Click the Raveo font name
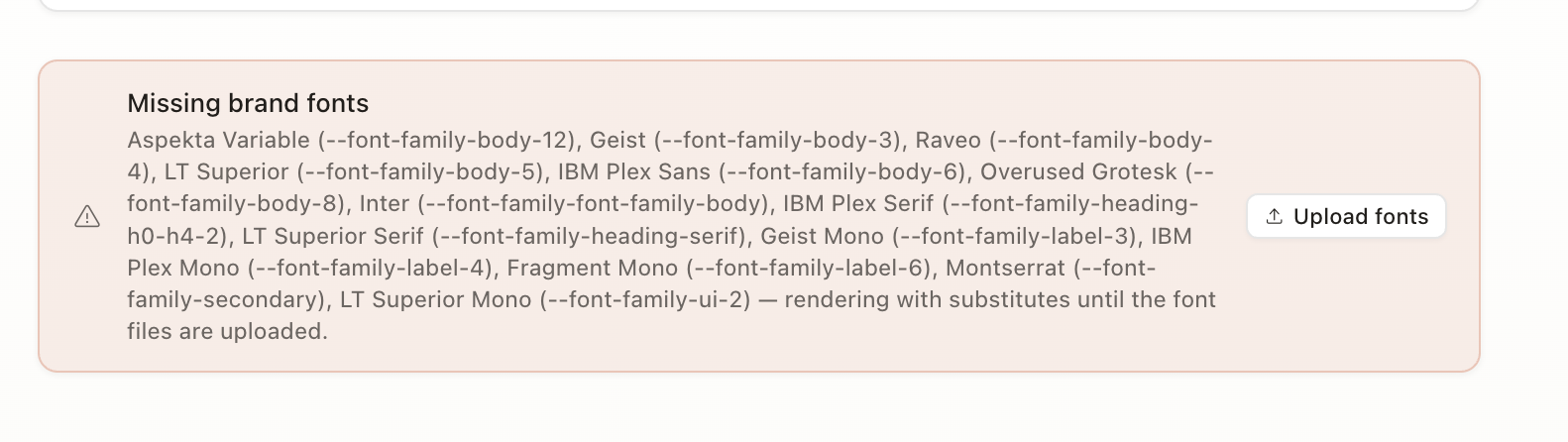 pyautogui.click(x=948, y=140)
